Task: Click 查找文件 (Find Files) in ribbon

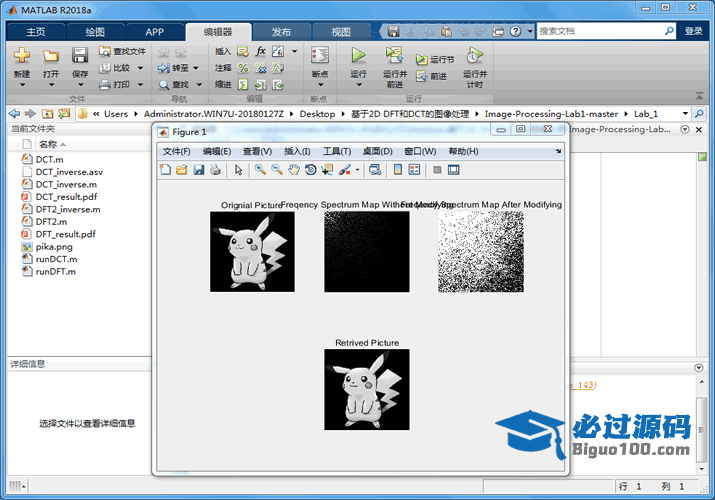Action: click(x=123, y=51)
